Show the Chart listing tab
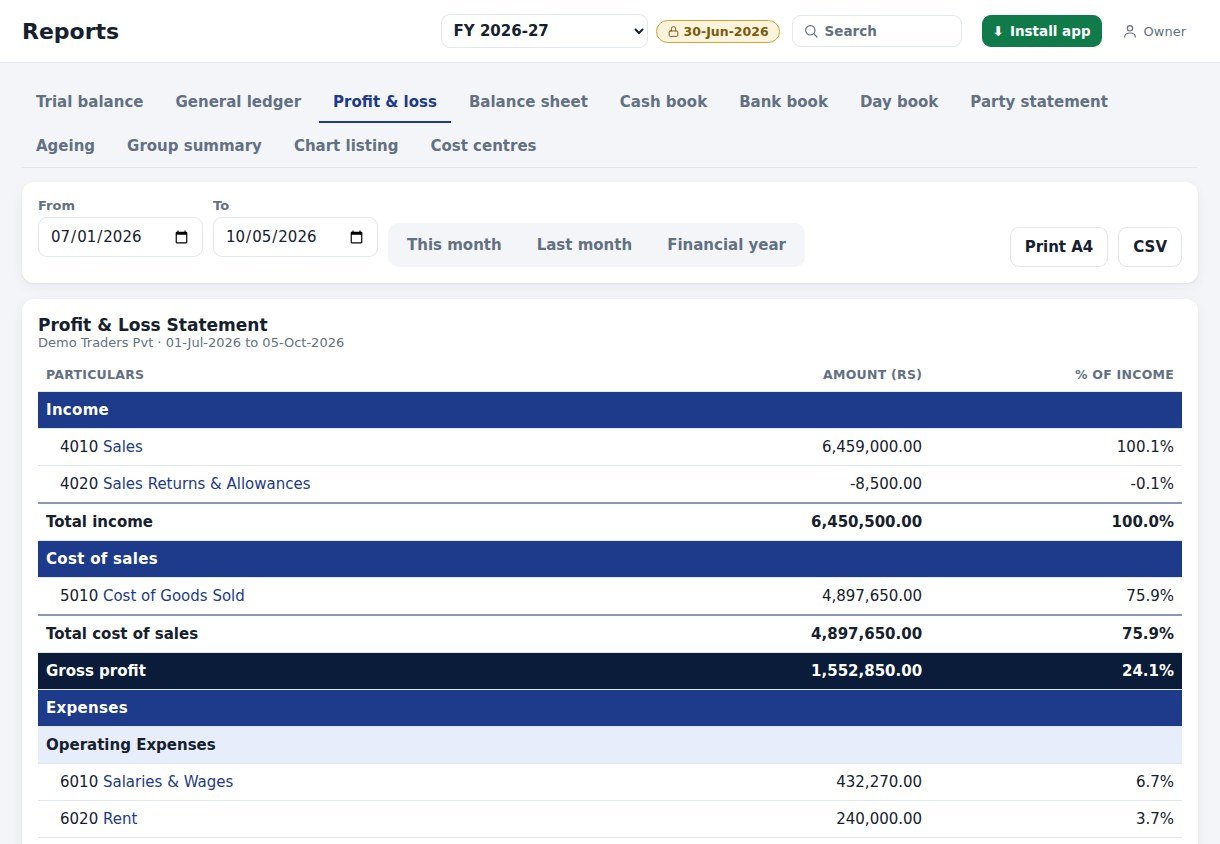 [346, 145]
